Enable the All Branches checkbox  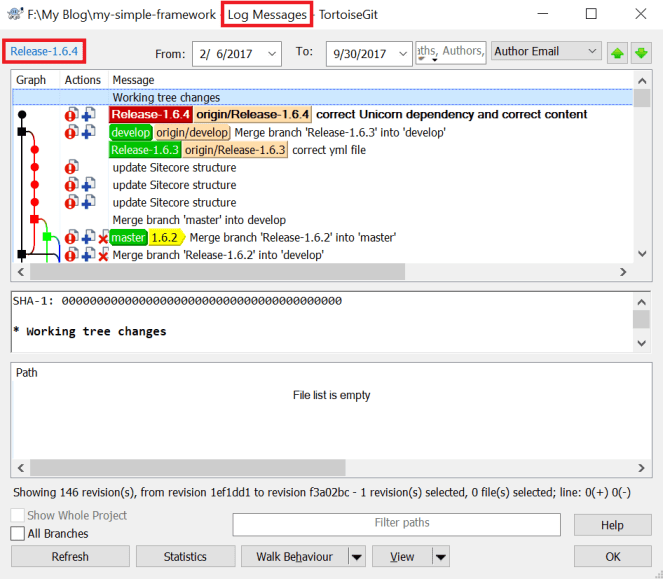17,534
